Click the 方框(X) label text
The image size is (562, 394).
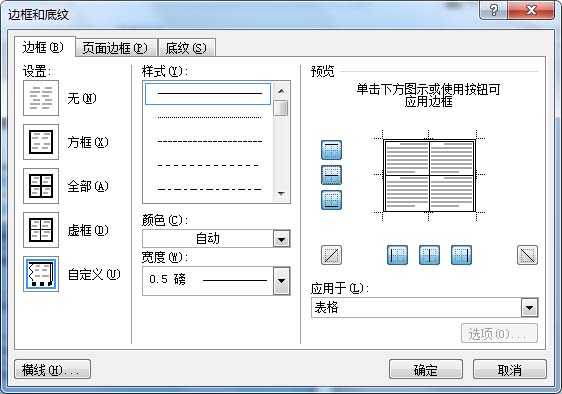[x=88, y=142]
